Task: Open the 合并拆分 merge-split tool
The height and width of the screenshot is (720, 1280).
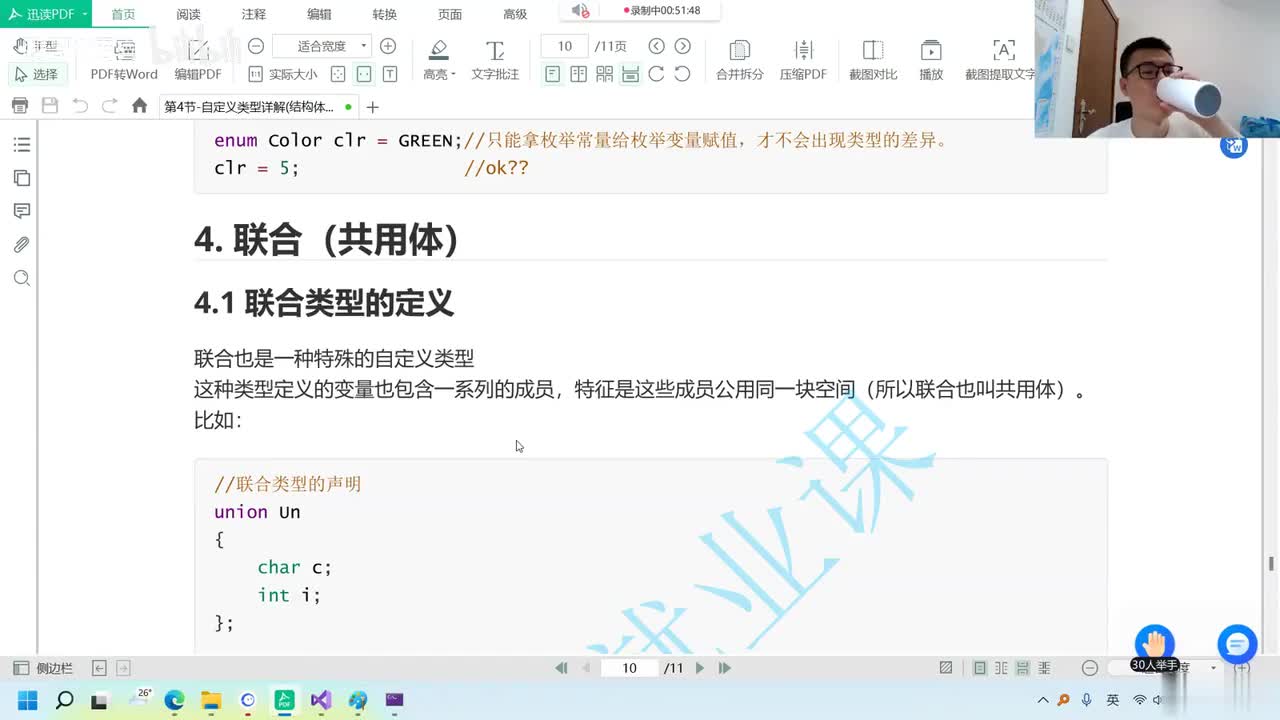Action: 739,60
